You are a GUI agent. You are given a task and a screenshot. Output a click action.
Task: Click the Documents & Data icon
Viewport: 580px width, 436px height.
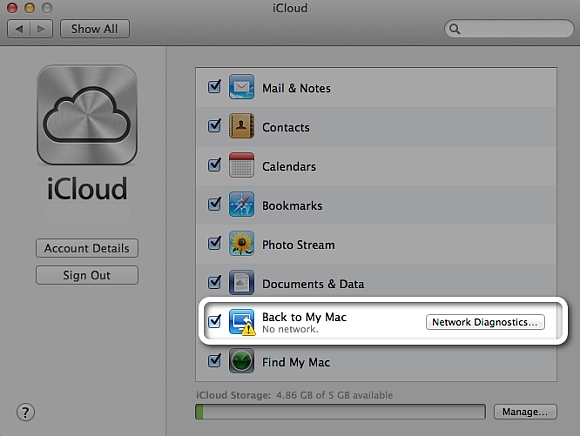point(241,283)
